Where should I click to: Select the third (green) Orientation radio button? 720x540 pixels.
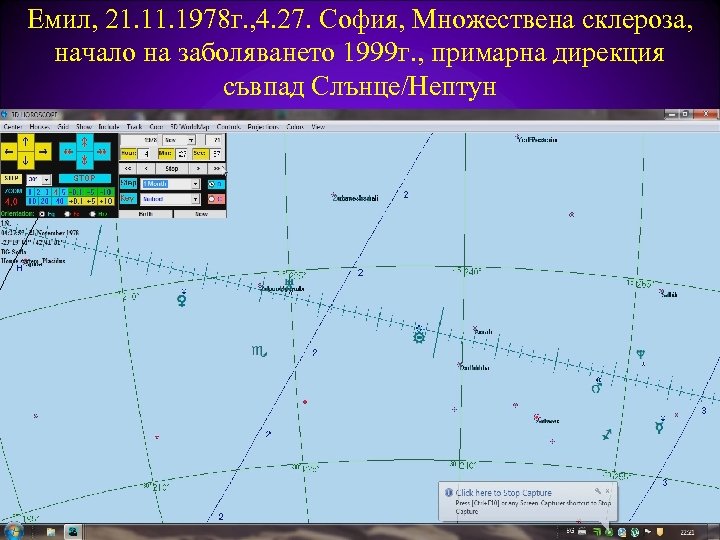coord(92,214)
